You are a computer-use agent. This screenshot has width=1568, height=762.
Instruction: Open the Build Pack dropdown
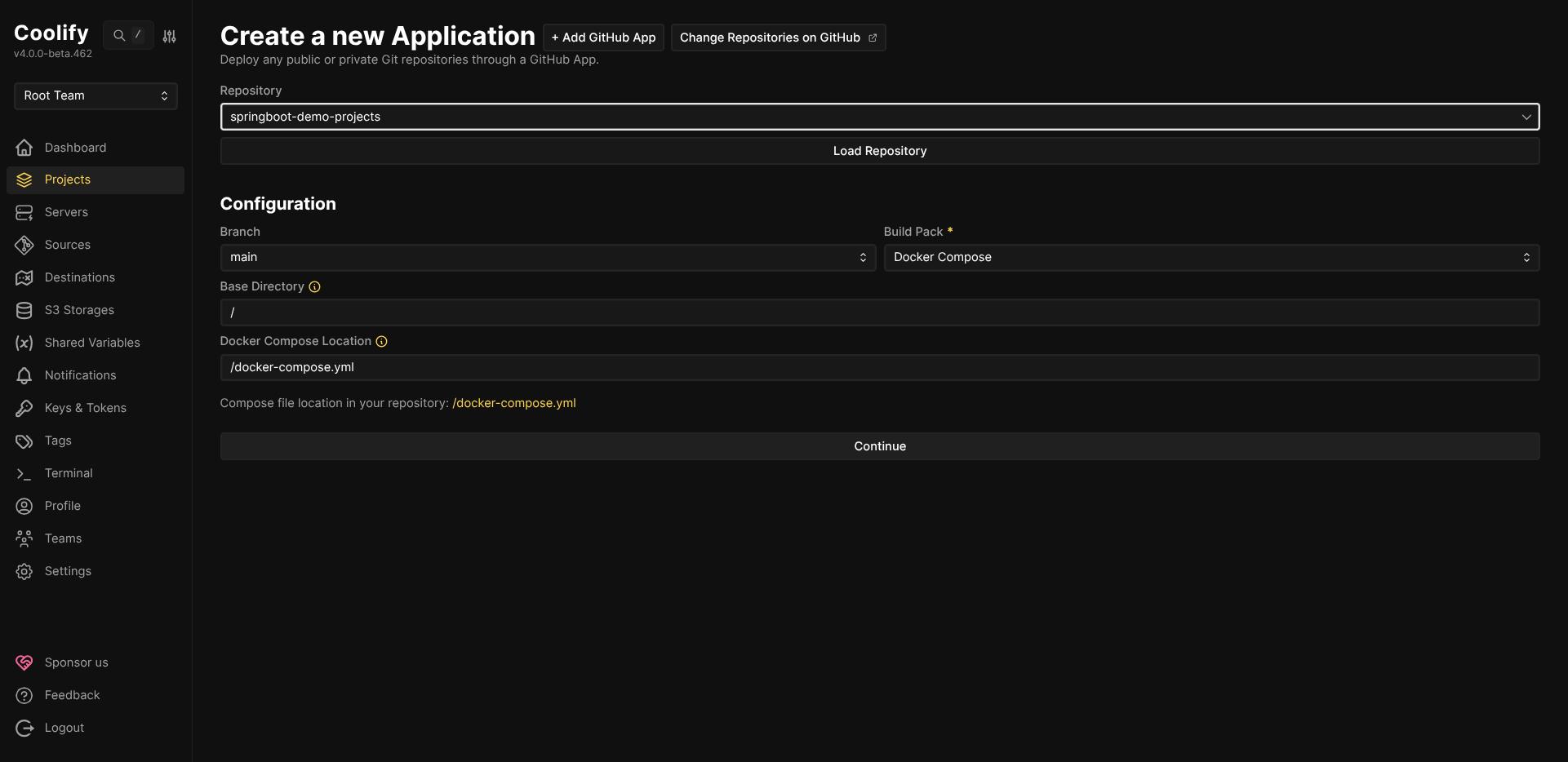(1210, 258)
